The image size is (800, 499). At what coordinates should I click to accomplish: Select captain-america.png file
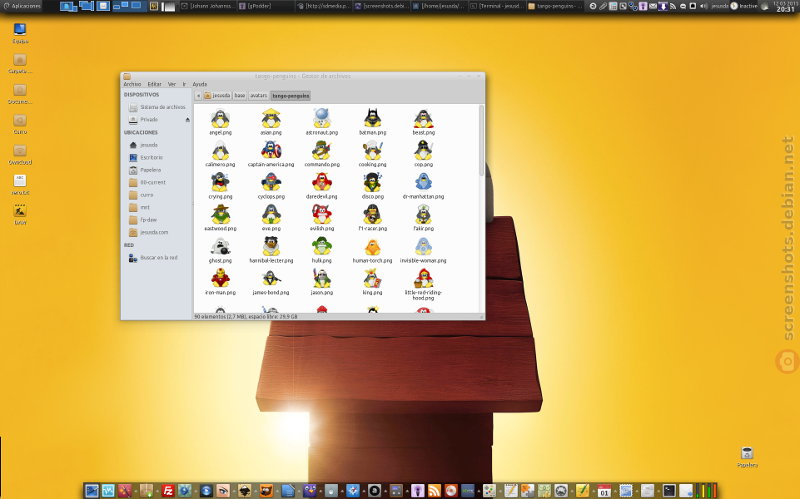(271, 155)
